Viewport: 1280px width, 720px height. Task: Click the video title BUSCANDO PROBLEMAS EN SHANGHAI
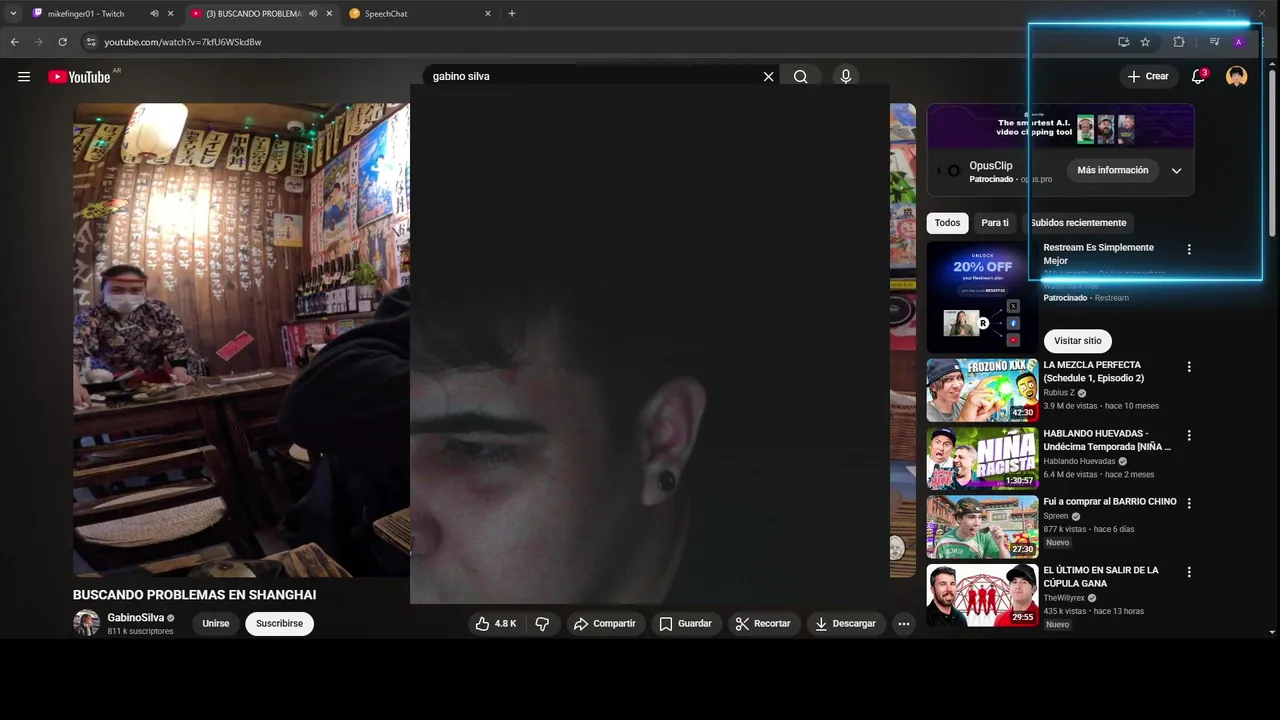[194, 595]
